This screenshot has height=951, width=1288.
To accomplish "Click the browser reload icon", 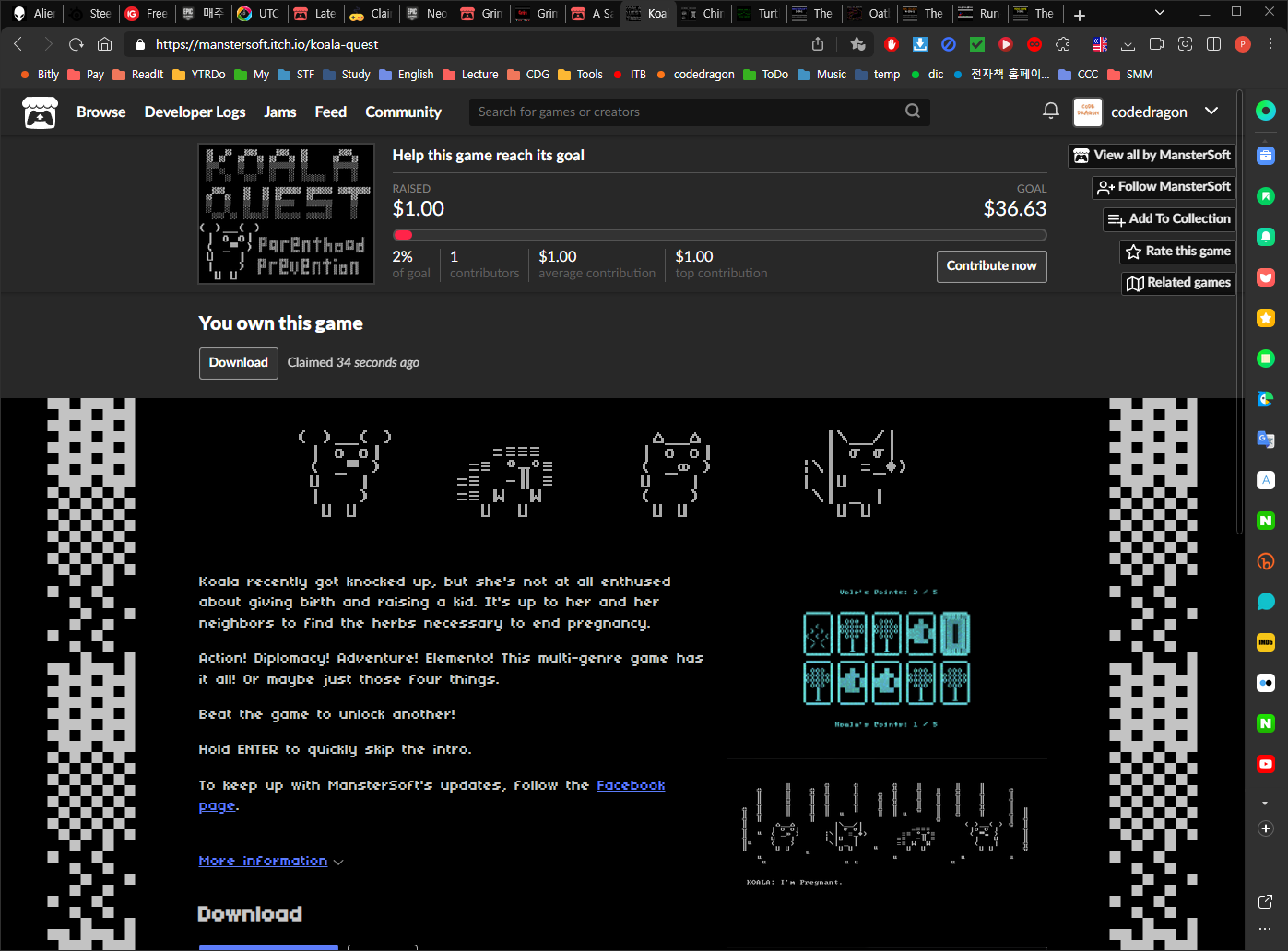I will pyautogui.click(x=77, y=44).
